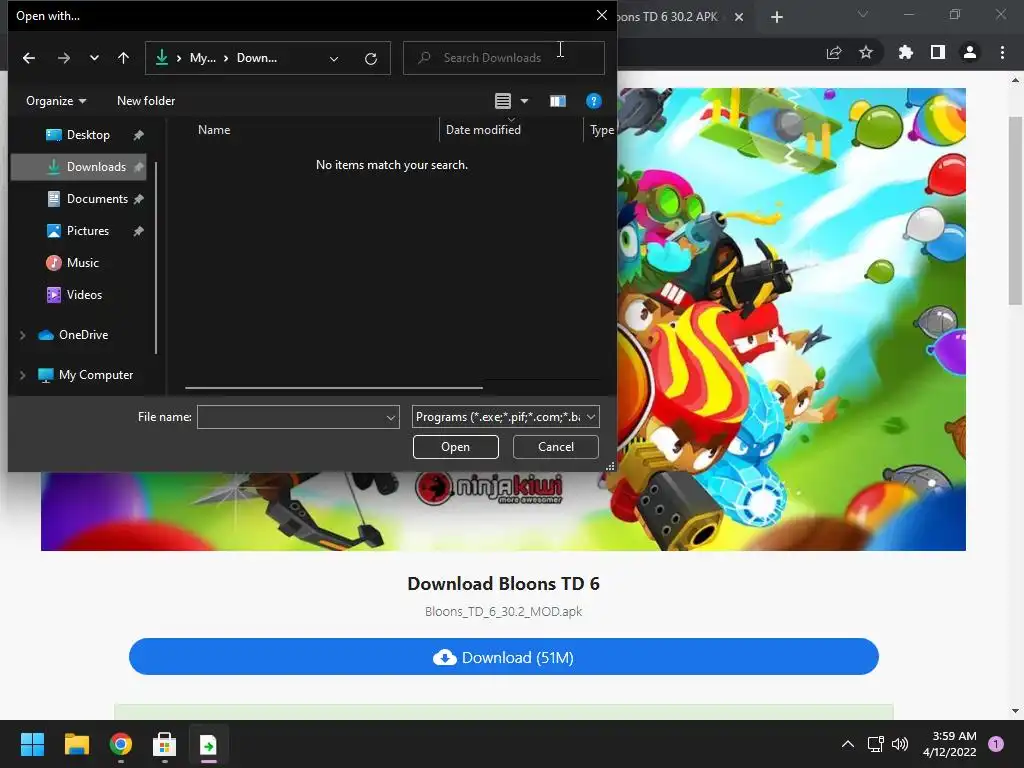The image size is (1024, 768).
Task: Click the Cancel button
Action: [556, 447]
